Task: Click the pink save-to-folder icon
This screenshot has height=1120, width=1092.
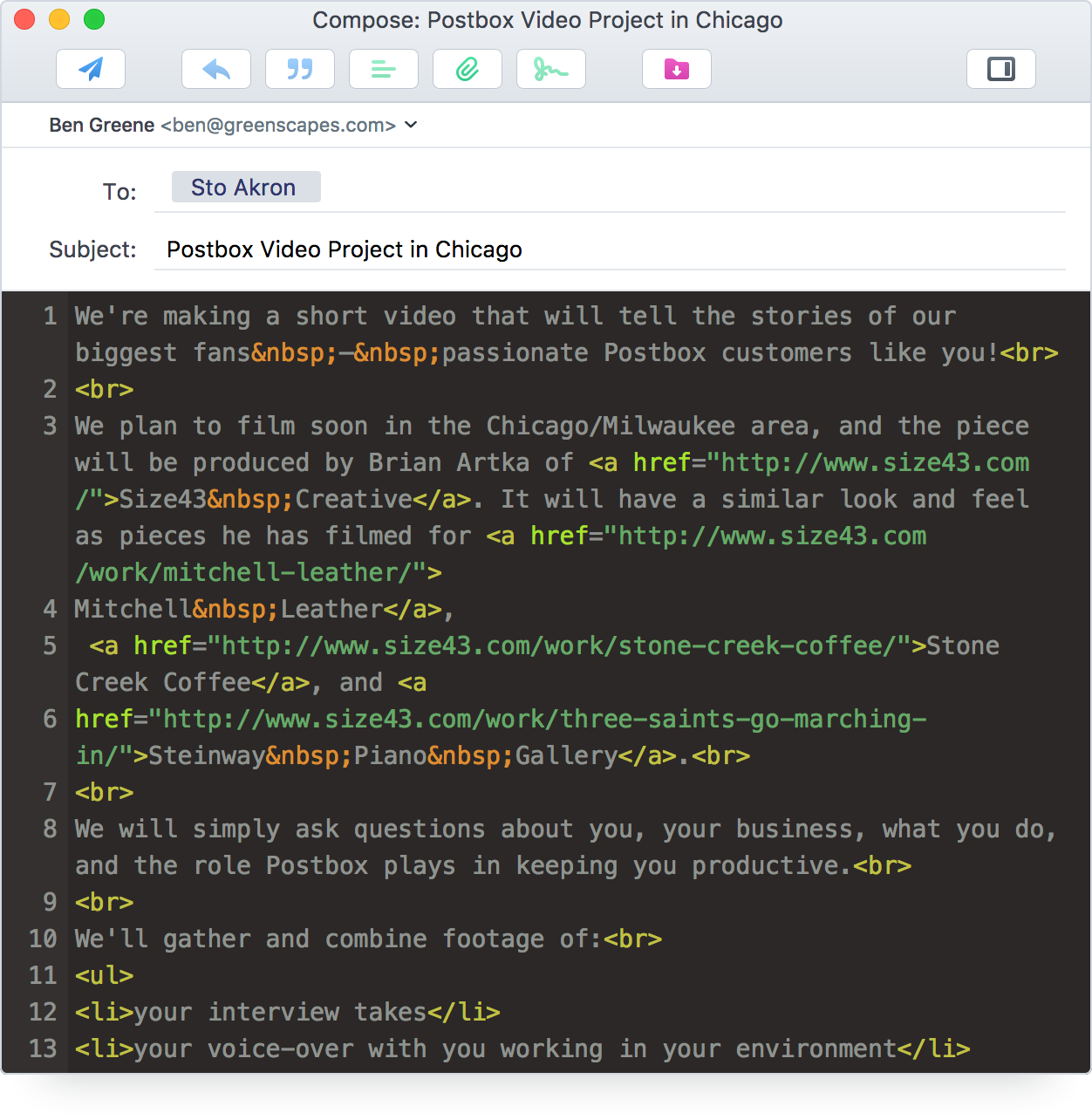Action: (676, 69)
